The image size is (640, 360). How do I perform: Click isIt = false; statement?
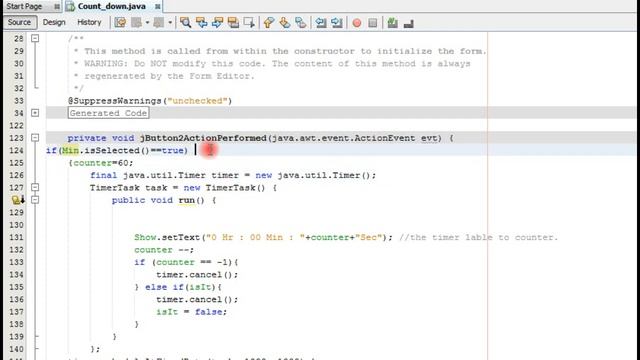pyautogui.click(x=191, y=312)
